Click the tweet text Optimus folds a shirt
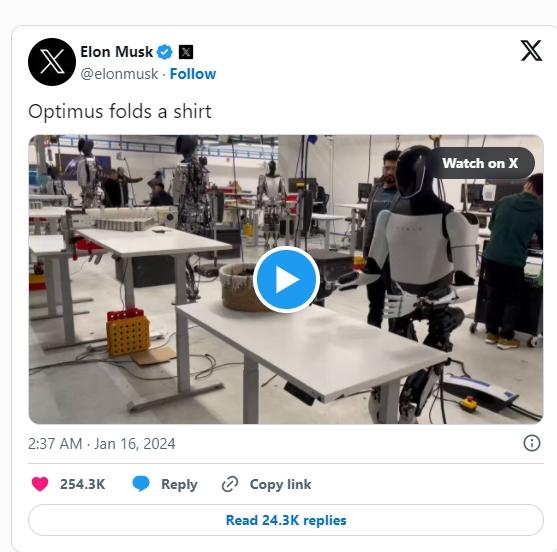 click(120, 112)
